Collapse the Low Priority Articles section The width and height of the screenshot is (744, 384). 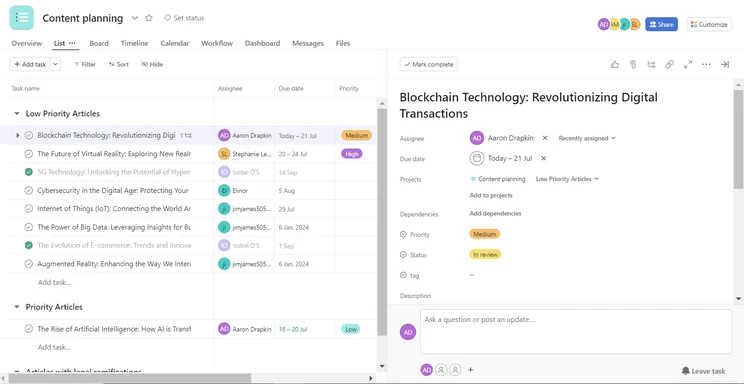click(17, 114)
